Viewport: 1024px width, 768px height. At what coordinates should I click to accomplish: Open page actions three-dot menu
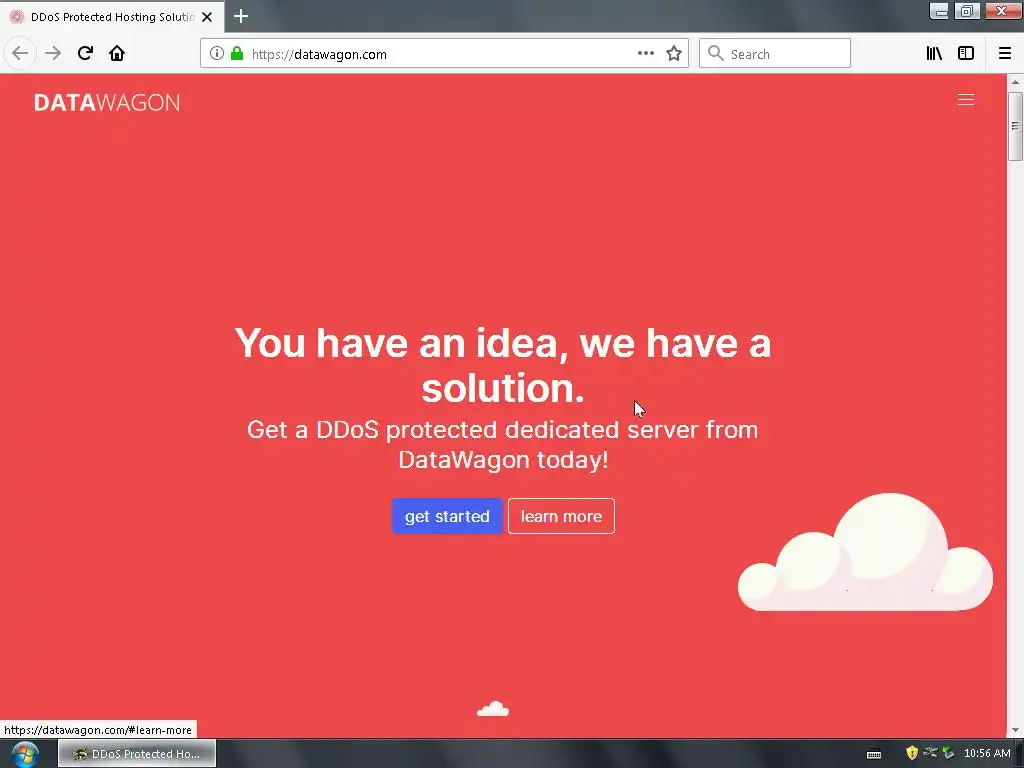pyautogui.click(x=645, y=54)
